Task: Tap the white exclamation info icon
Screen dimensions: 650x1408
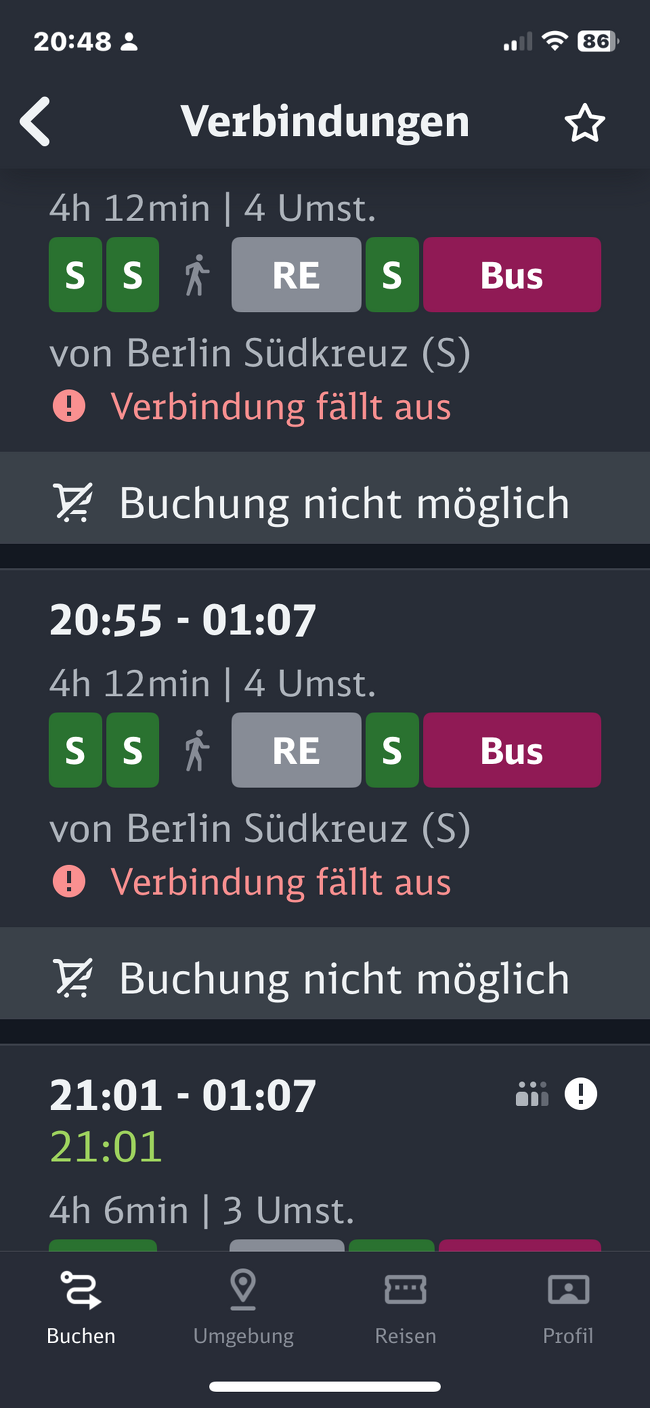Action: click(580, 1094)
